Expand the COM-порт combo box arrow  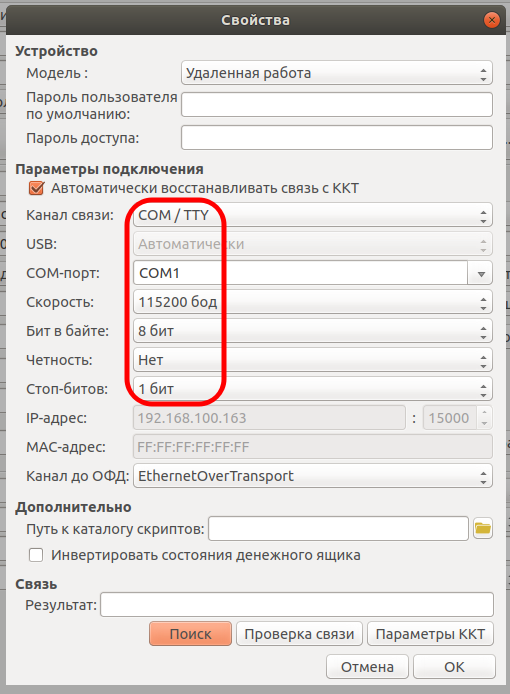coord(481,274)
